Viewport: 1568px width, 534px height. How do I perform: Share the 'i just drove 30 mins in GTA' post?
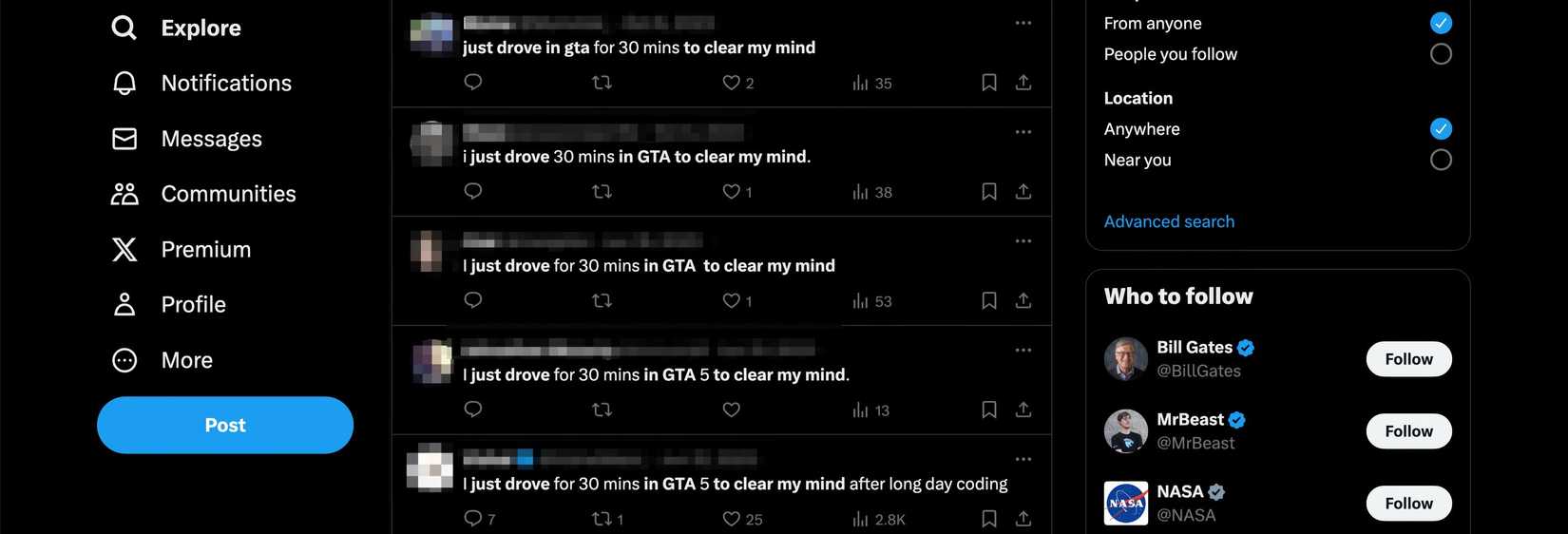click(x=1023, y=192)
